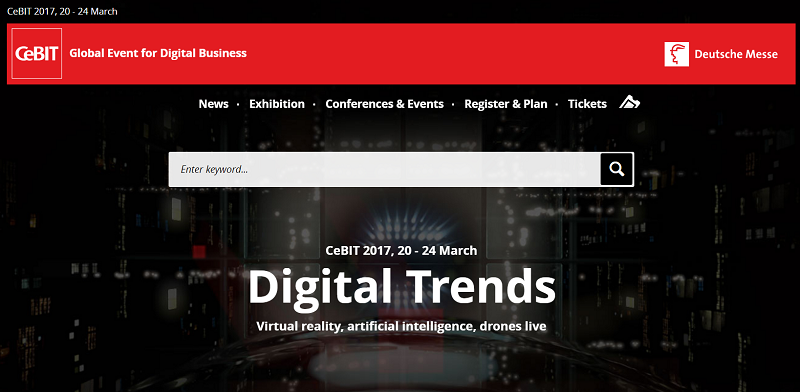Select Conferences & Events in the navigation
The image size is (800, 392).
coord(384,104)
